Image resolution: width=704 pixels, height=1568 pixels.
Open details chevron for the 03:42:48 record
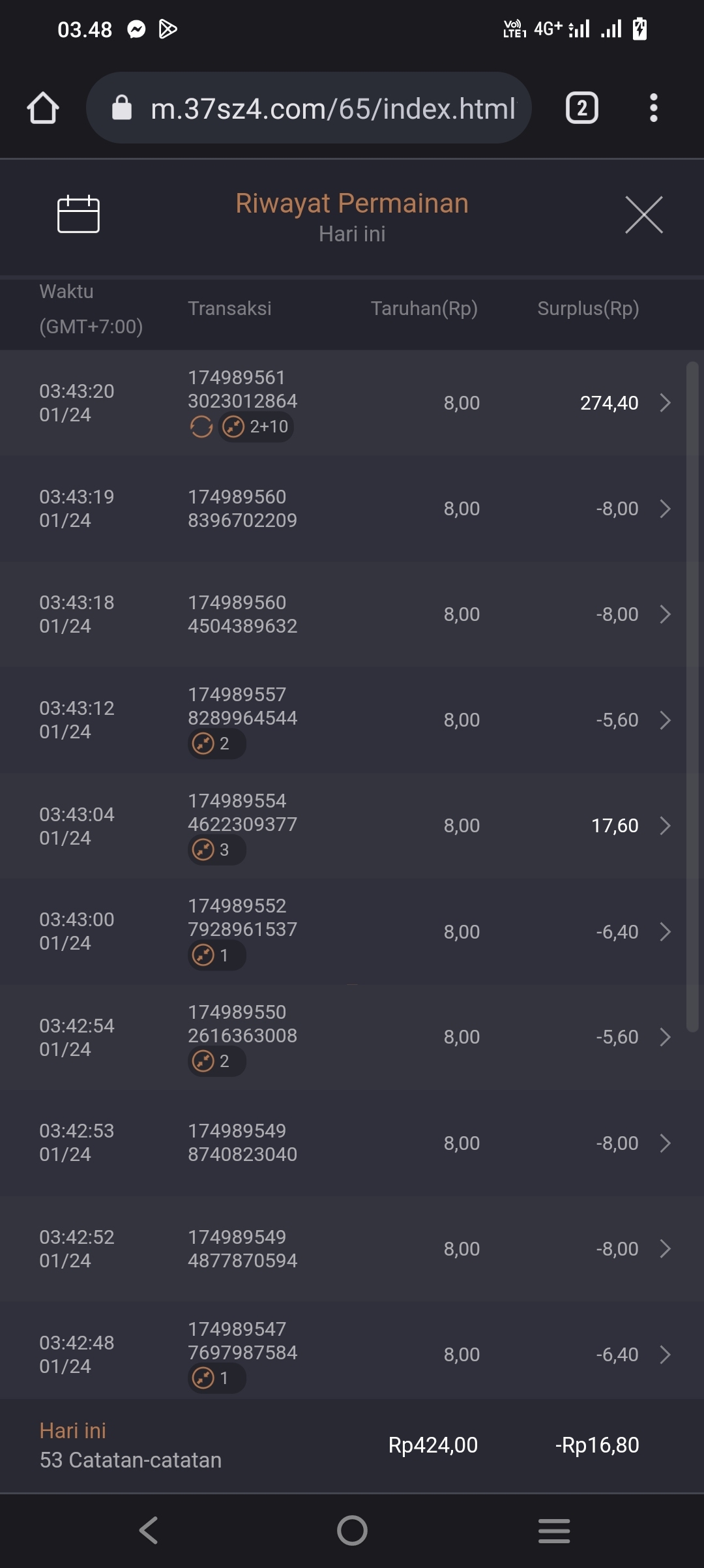(665, 1355)
